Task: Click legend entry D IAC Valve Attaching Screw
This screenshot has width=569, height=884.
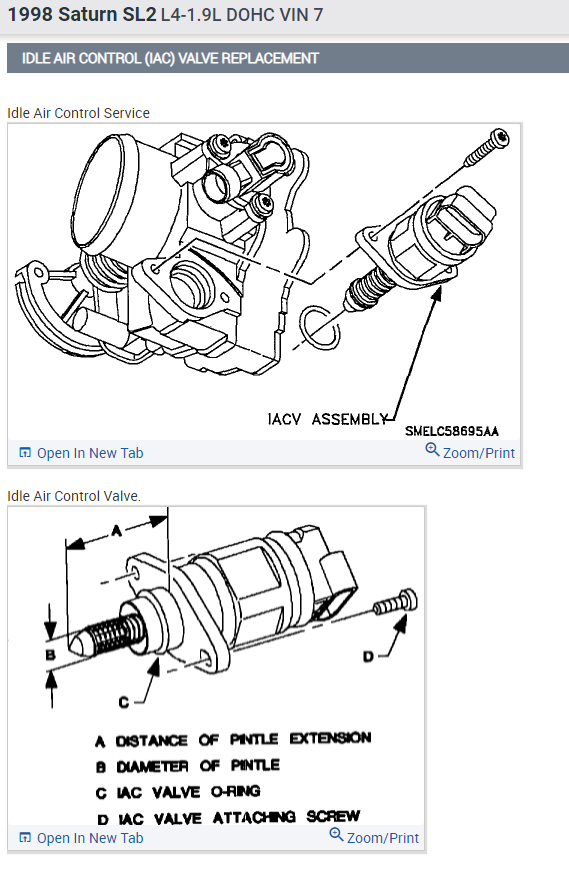Action: (228, 817)
